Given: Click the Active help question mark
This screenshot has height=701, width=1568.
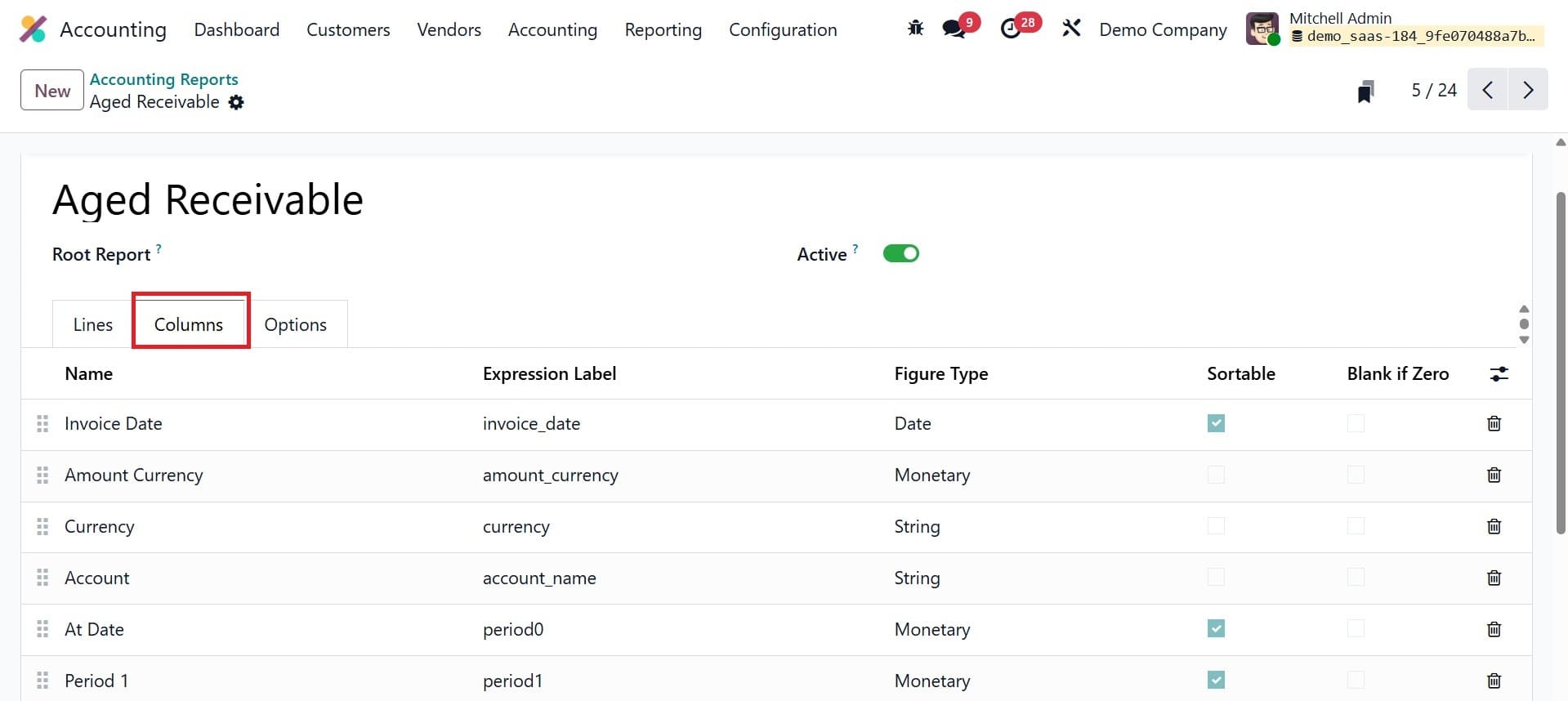Looking at the screenshot, I should click(x=855, y=248).
